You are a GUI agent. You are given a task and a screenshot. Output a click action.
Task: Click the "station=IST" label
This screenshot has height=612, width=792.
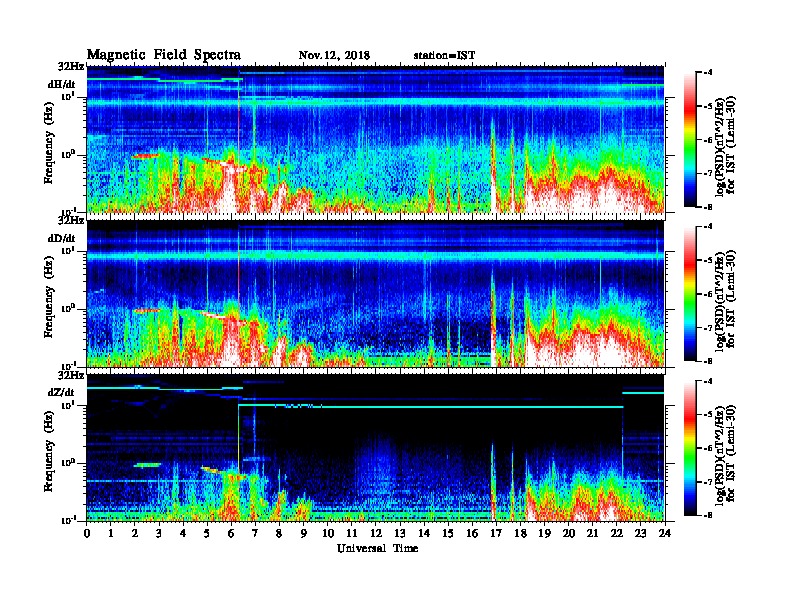[444, 56]
